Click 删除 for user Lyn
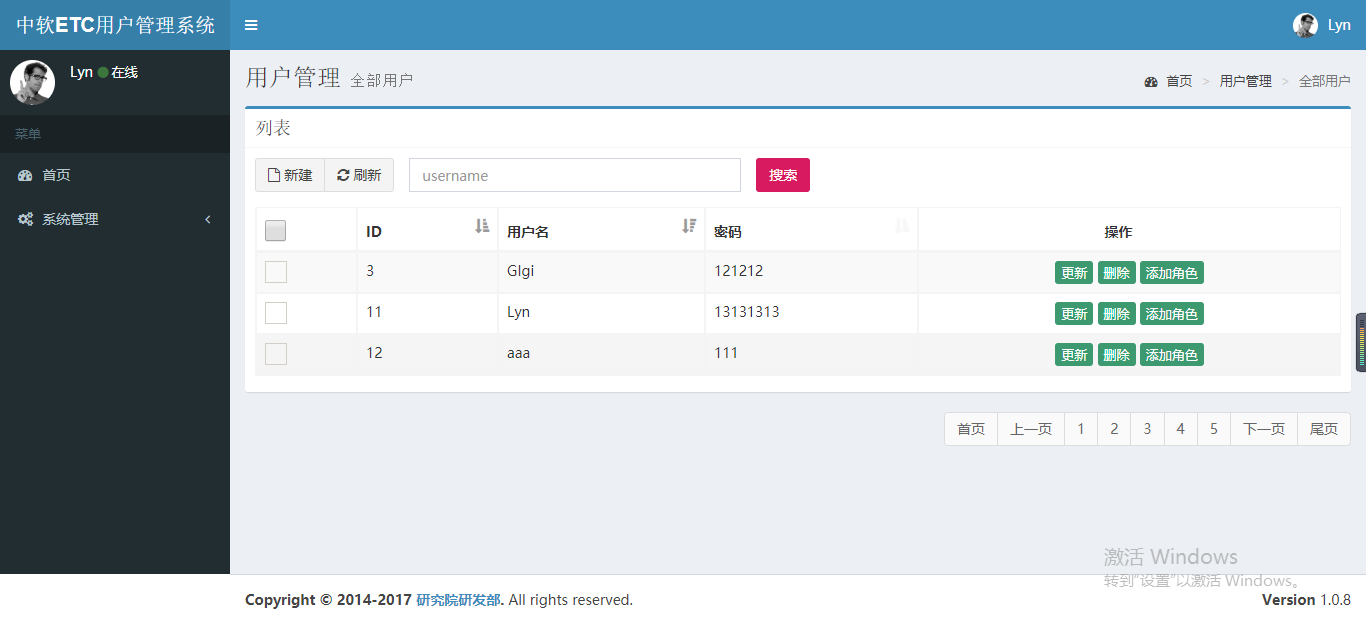Screen dimensions: 1366x625 [1116, 313]
